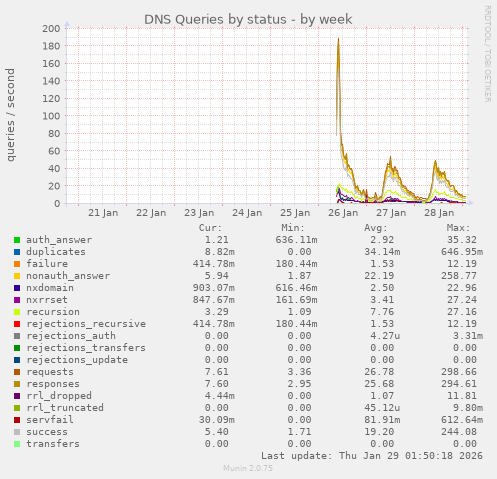
Task: Select the success legend label
Action: pos(47,432)
